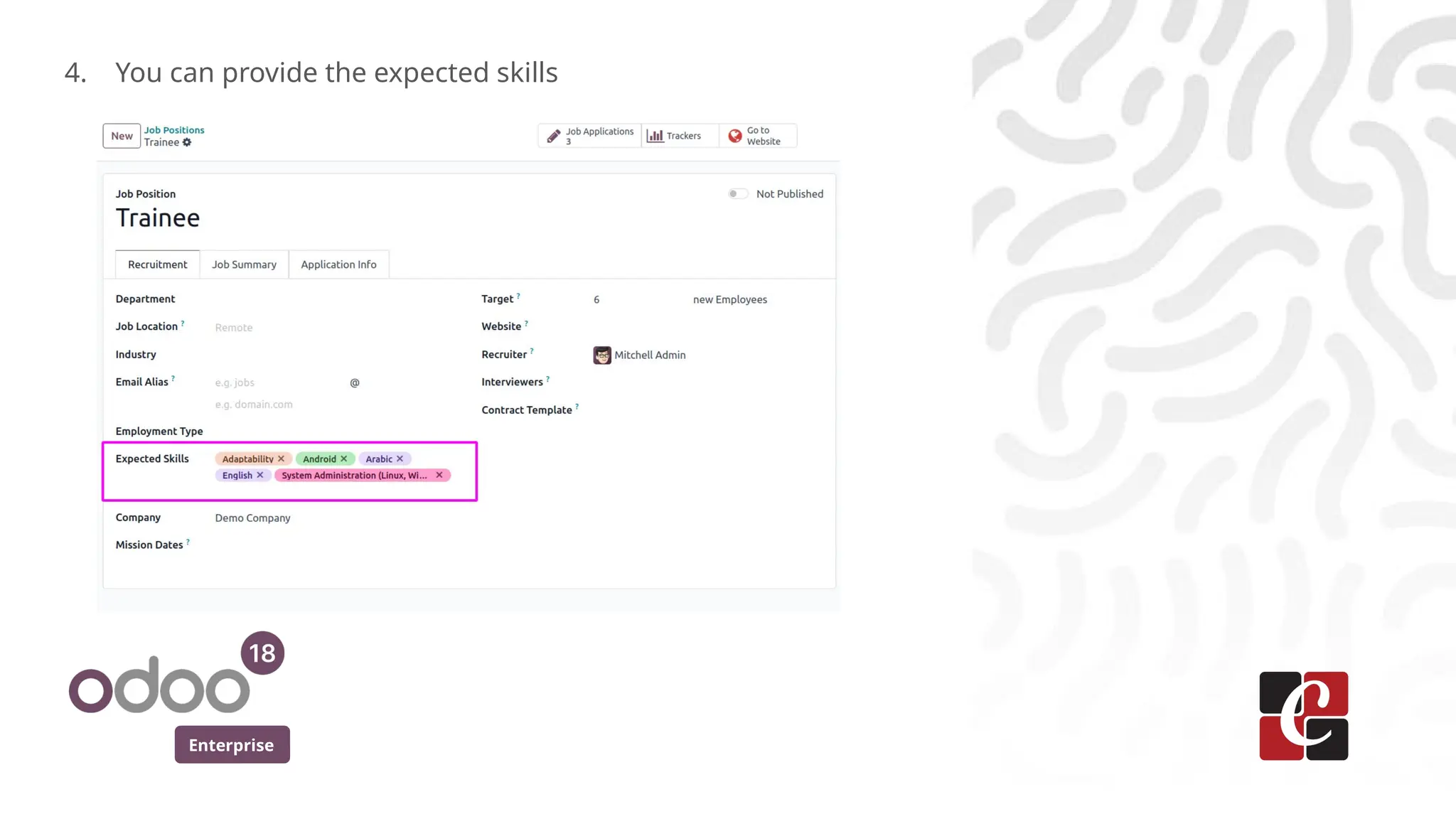Edit the Trainee job position title

click(x=158, y=218)
